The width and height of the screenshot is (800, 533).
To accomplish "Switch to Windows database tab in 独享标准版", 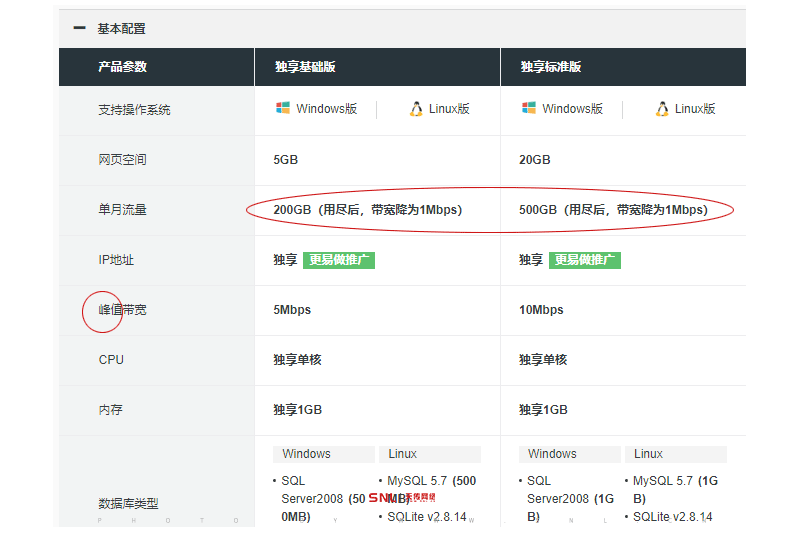I will 570,454.
